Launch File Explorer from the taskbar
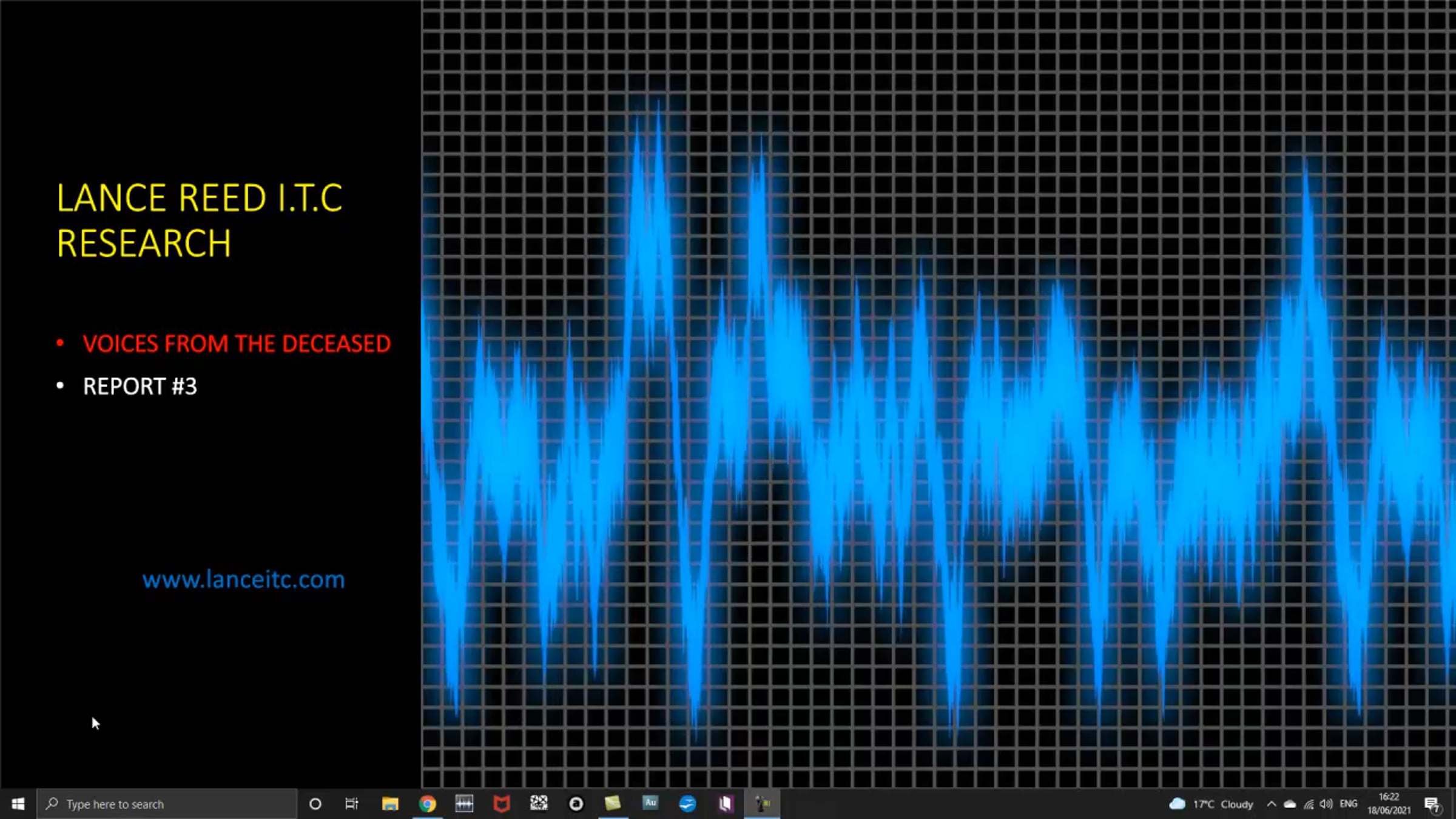This screenshot has width=1456, height=819. pos(390,804)
